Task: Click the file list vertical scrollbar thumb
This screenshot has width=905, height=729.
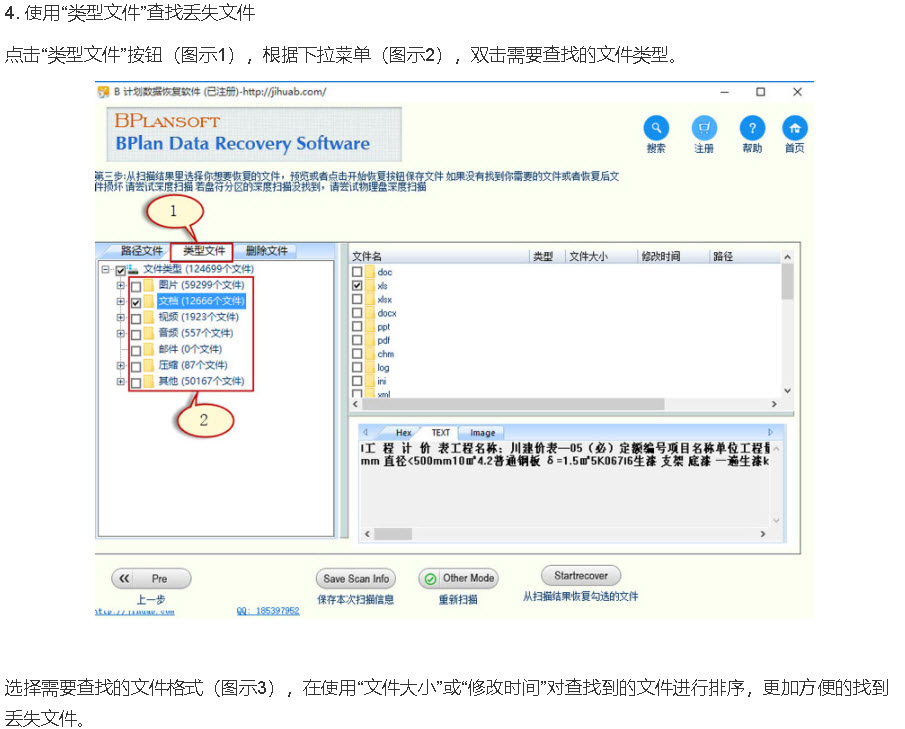Action: 787,282
